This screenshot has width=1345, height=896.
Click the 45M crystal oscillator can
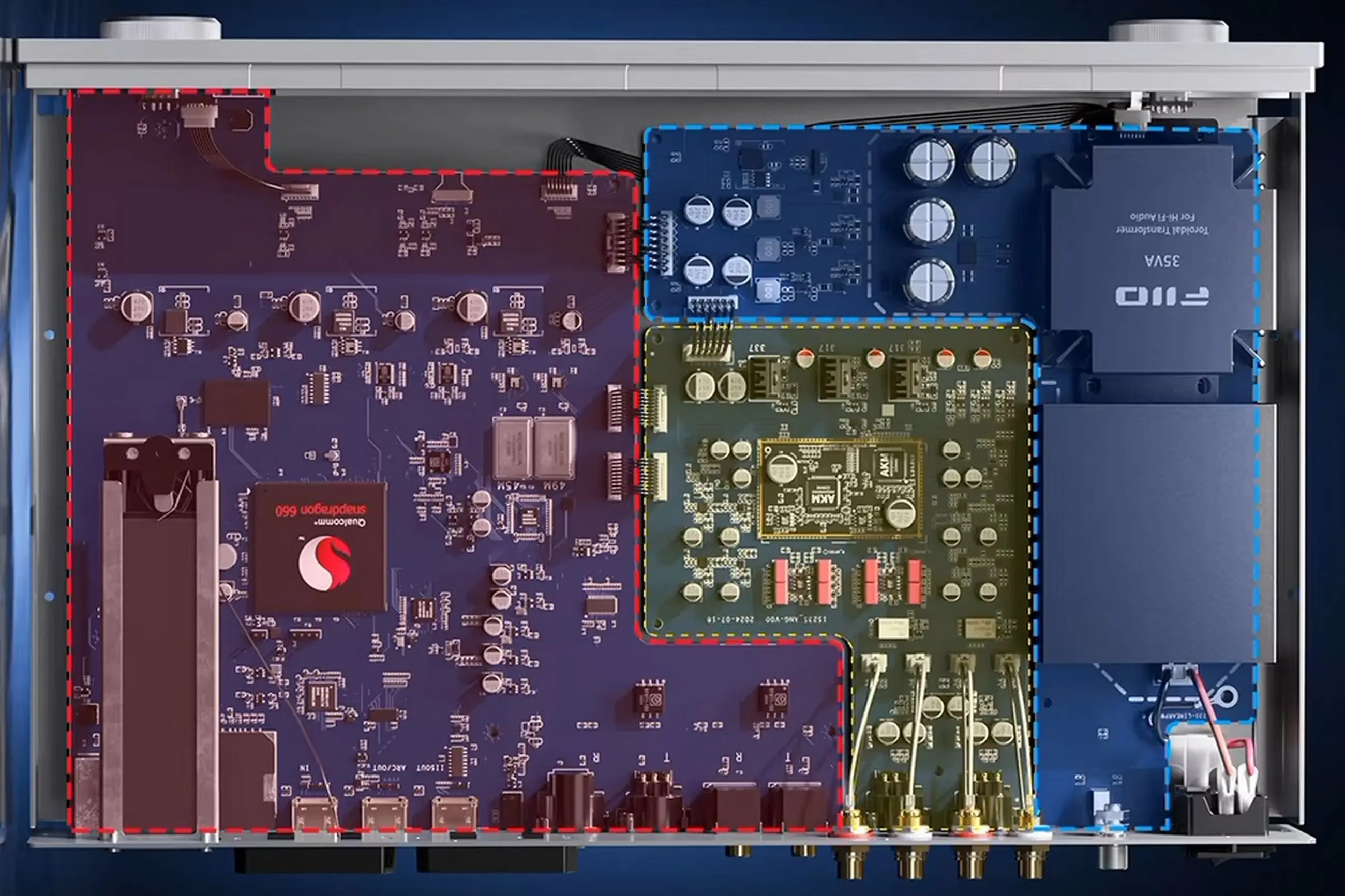coord(512,448)
